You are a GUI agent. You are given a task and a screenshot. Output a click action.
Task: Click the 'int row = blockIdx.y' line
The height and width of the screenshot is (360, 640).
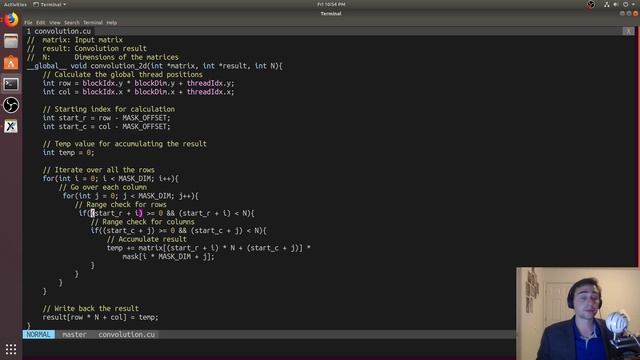(x=138, y=83)
